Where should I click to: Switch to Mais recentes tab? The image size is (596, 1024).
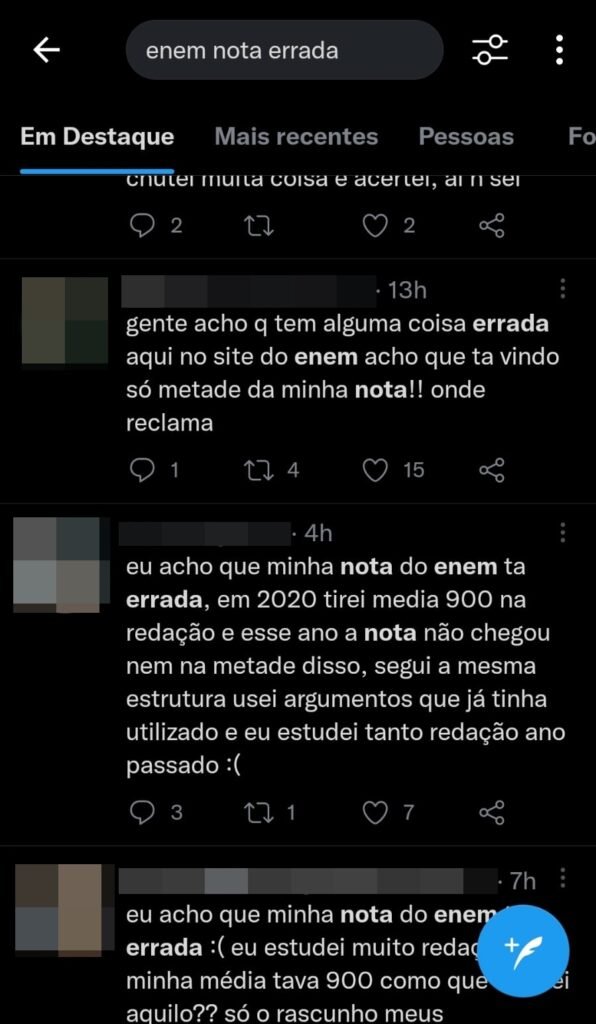point(296,136)
